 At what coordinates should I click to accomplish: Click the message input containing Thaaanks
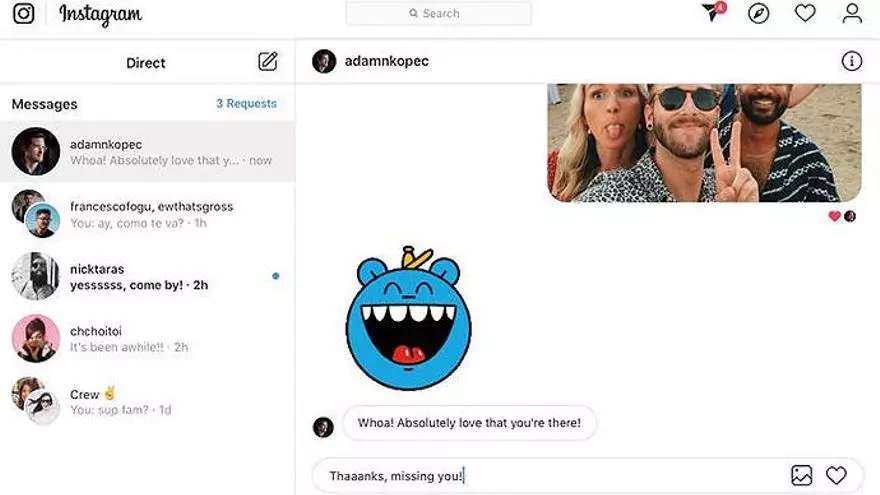(550, 476)
